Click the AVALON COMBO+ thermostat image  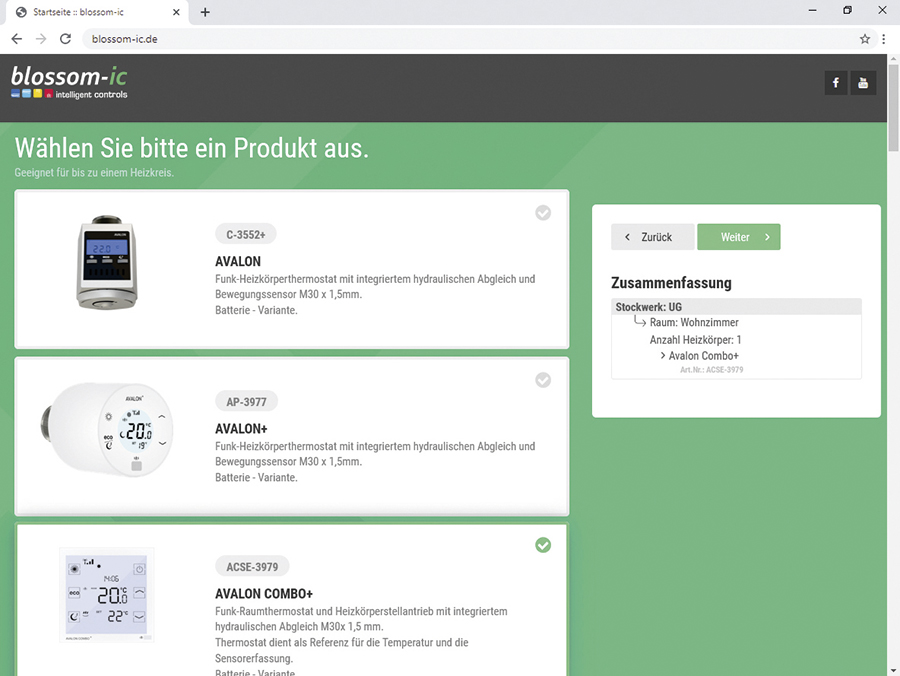[x=107, y=595]
